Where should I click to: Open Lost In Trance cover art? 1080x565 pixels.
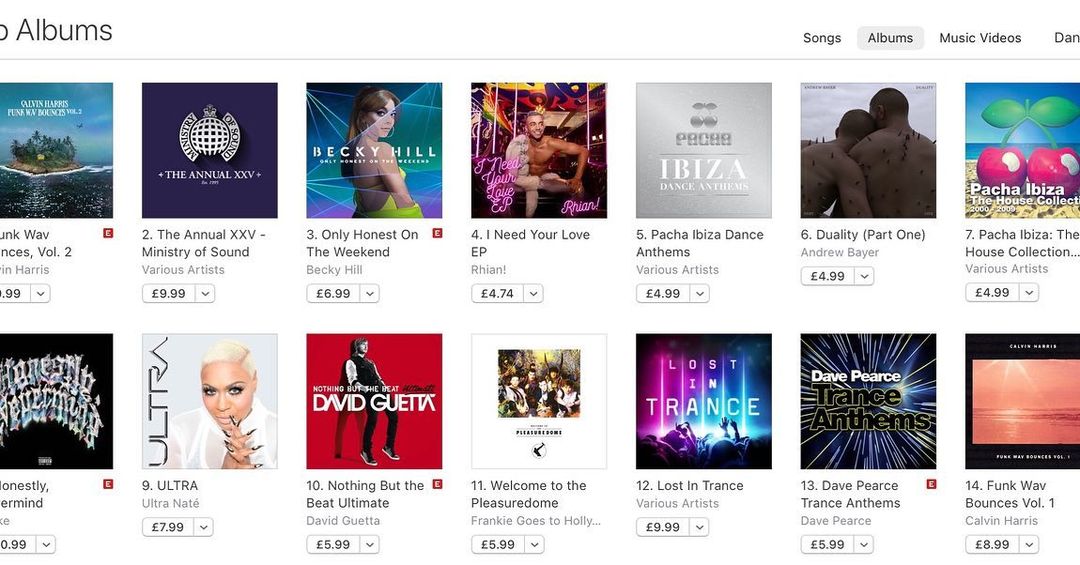703,401
